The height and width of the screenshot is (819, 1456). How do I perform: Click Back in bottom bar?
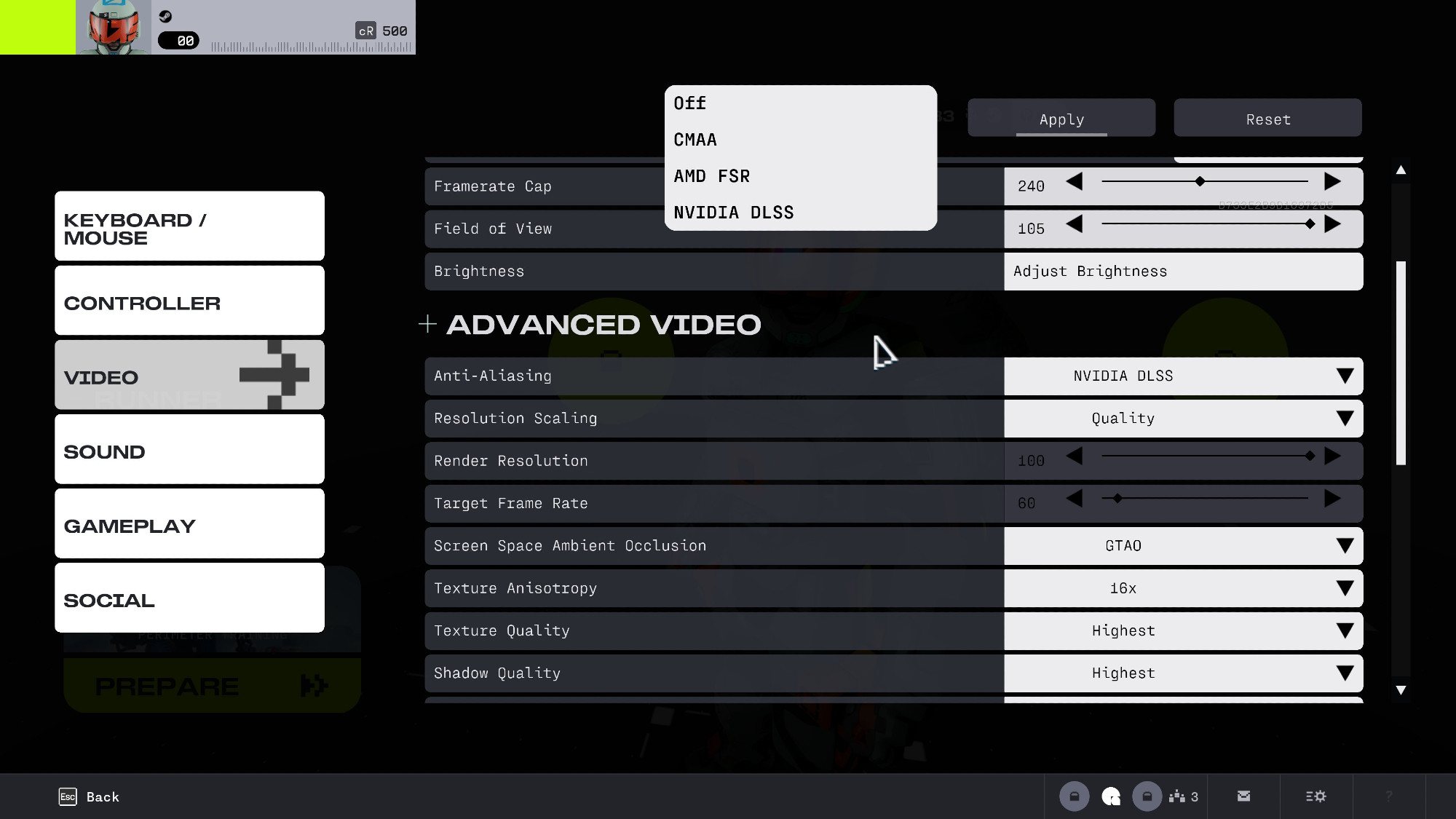pos(103,797)
